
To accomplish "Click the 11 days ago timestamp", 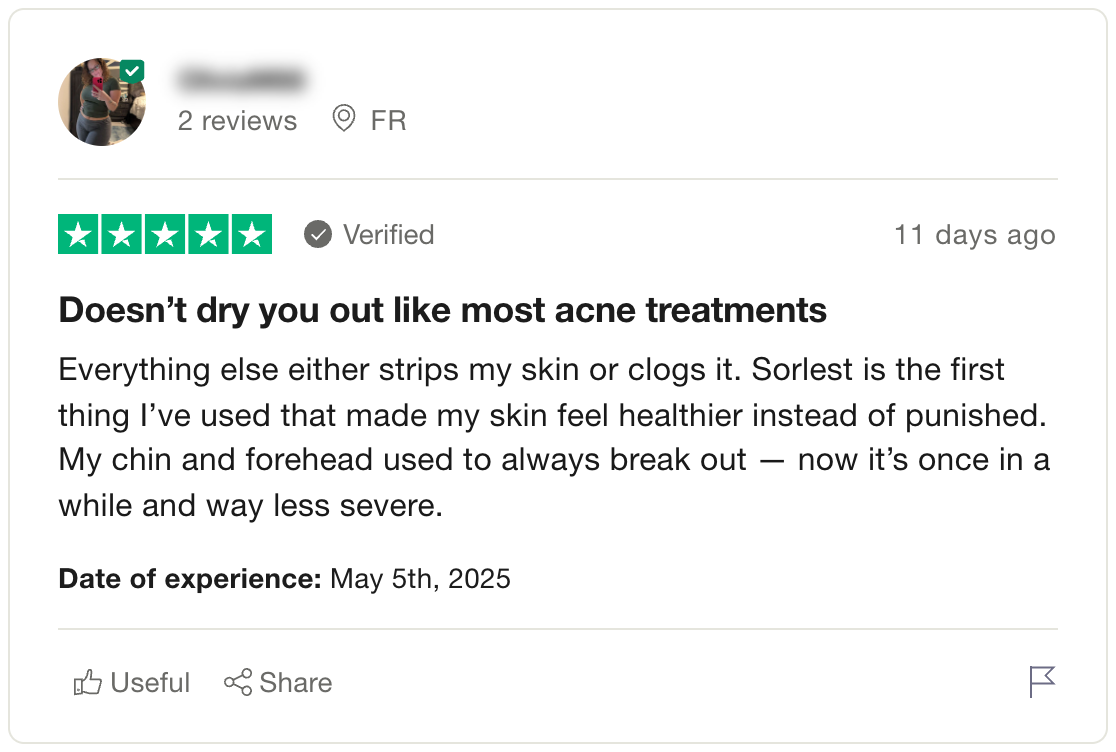I will (x=974, y=235).
